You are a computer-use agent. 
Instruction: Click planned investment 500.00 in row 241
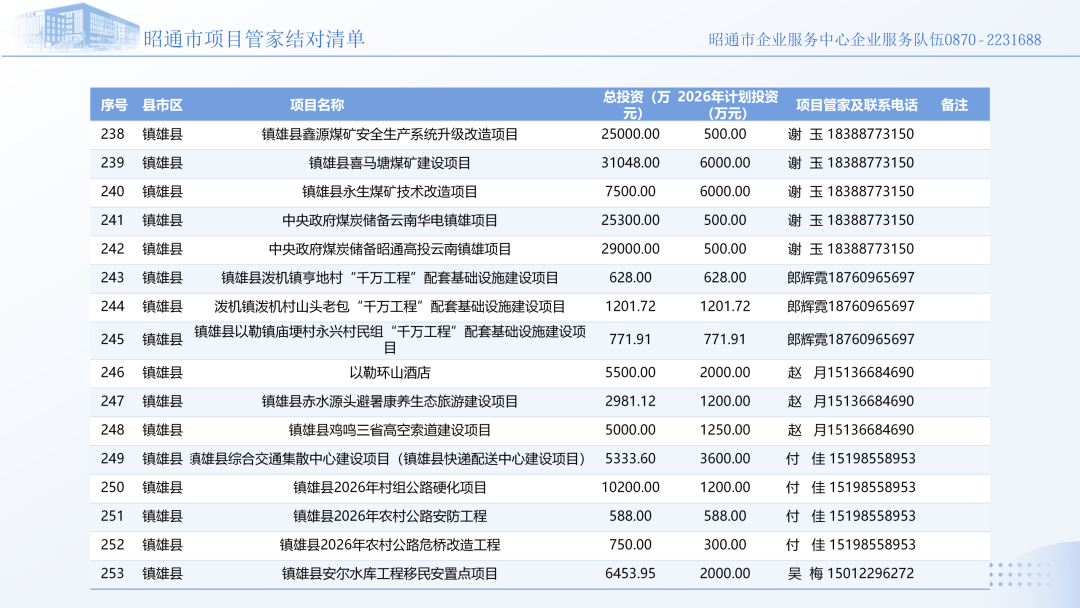(x=725, y=220)
